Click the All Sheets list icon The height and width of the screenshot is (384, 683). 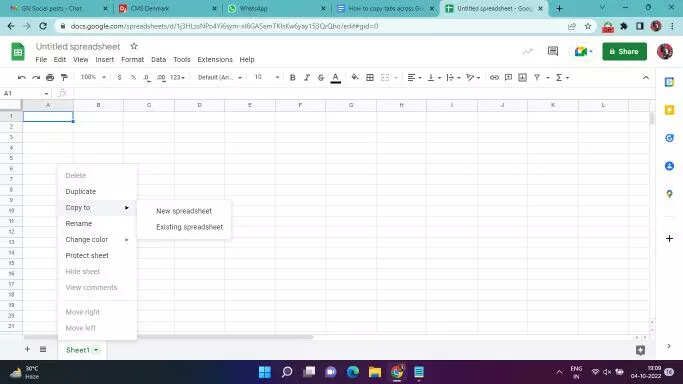[x=43, y=349]
